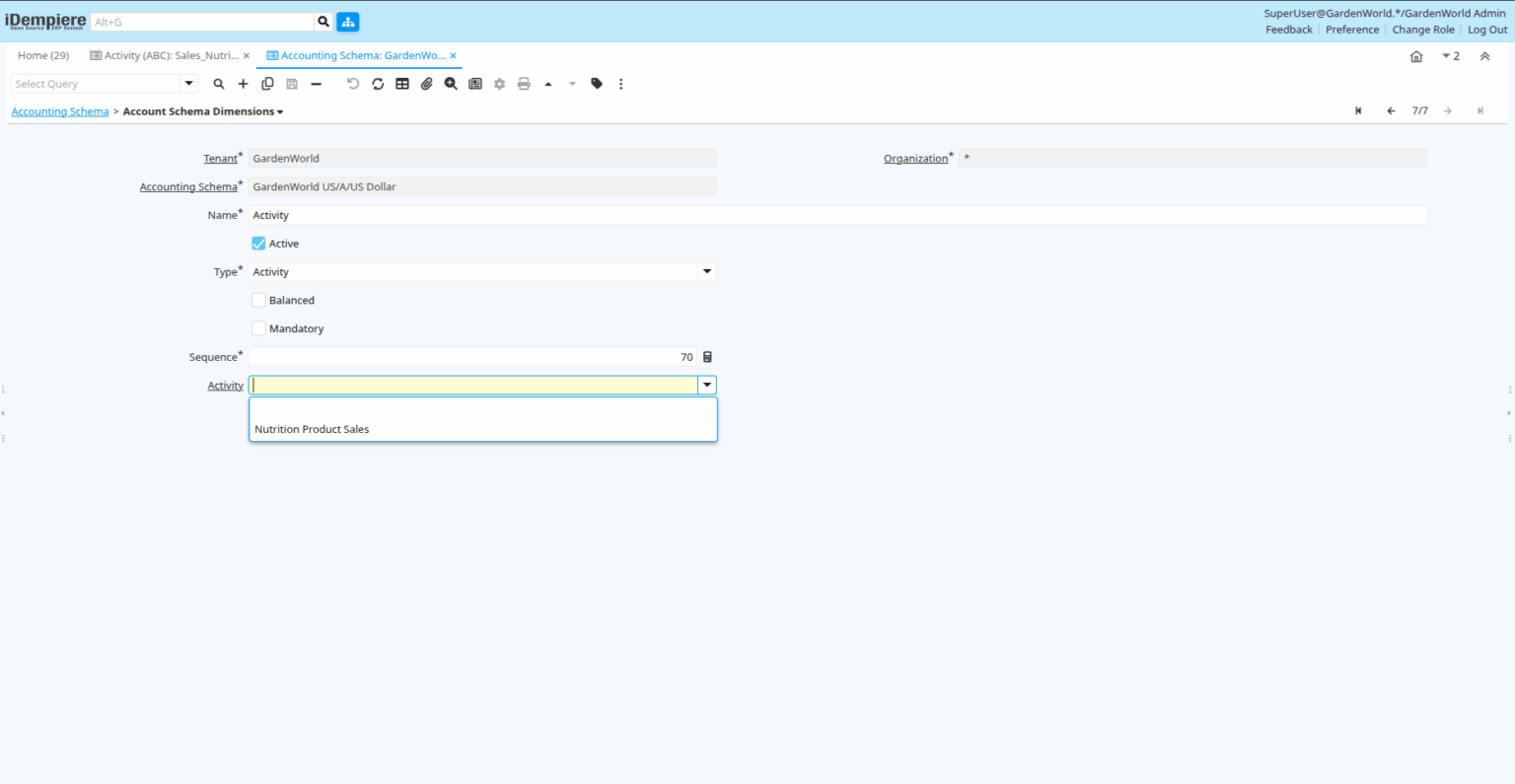Open the calculator beside Sequence field
This screenshot has width=1515, height=784.
707,357
